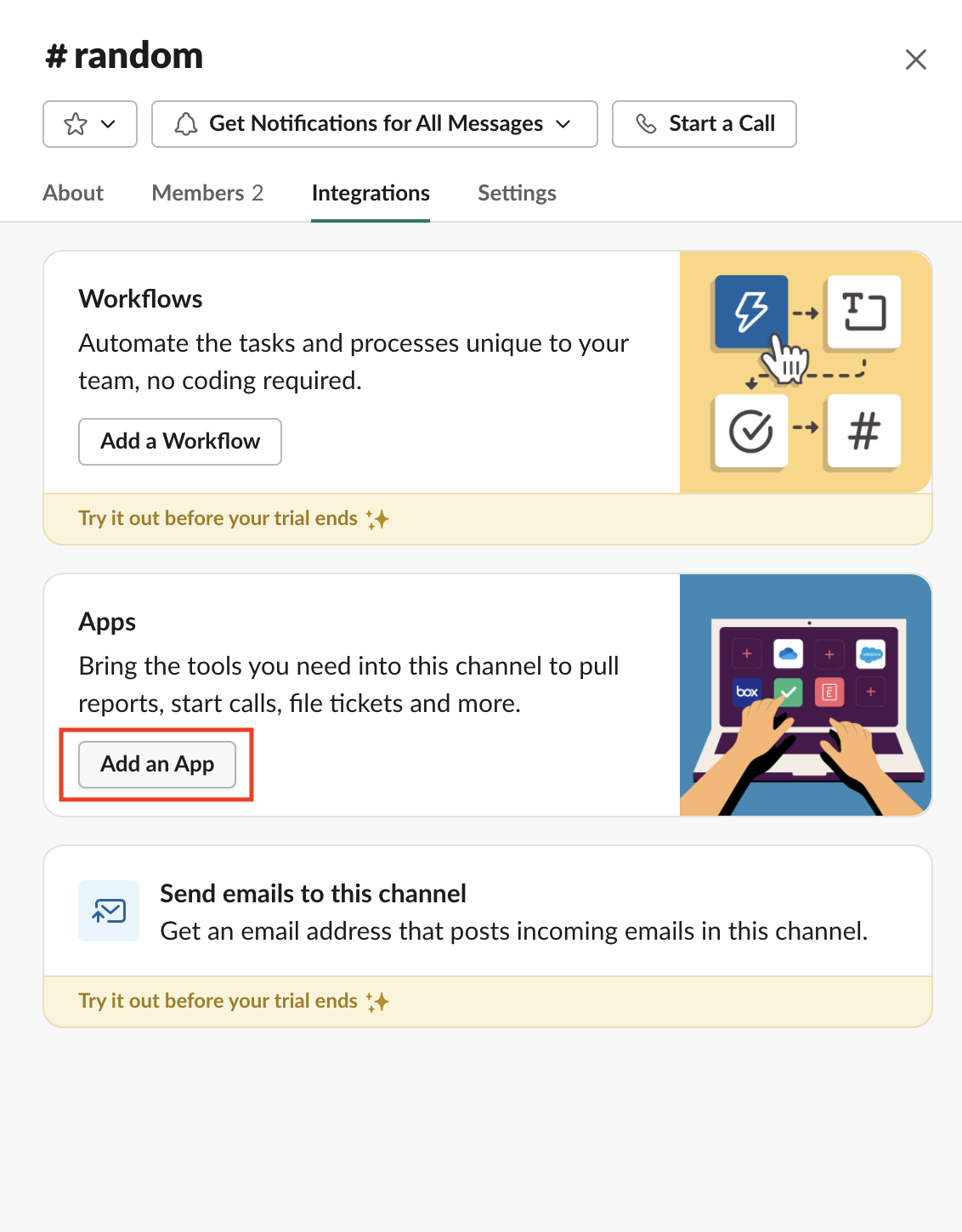Click the sparkle icon in Workflows trial banner
Image resolution: width=962 pixels, height=1232 pixels.
[x=377, y=519]
